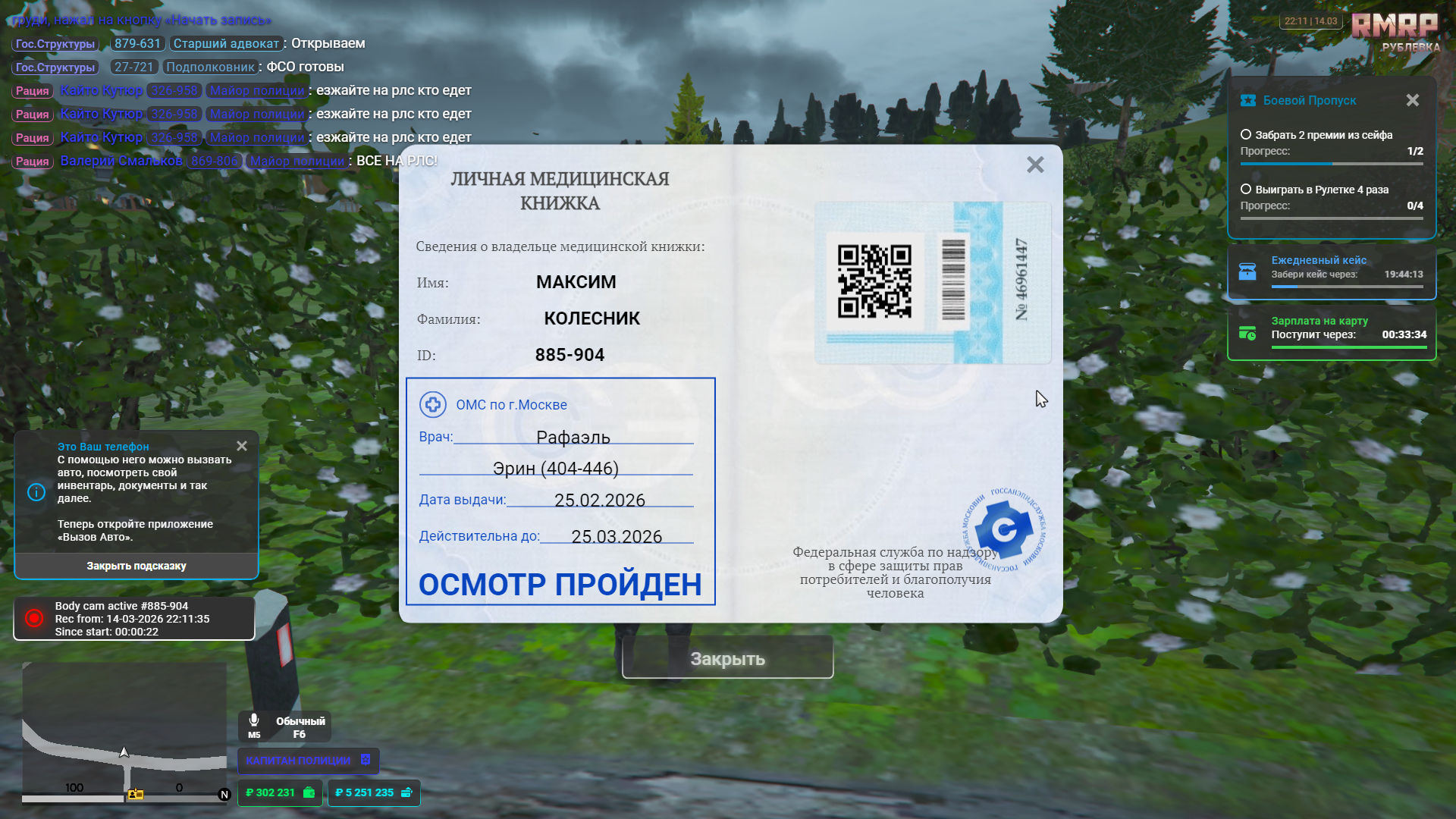Click the Daily Case chest icon
The height and width of the screenshot is (819, 1456).
pos(1247,271)
